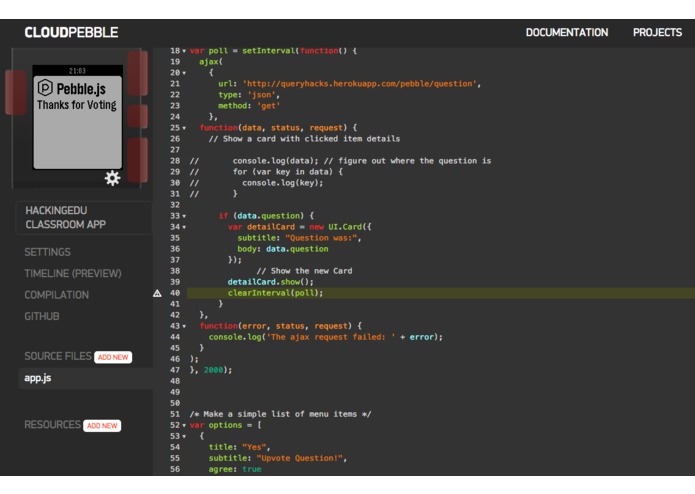Image resolution: width=695 pixels, height=494 pixels.
Task: Click the method: 'get' line
Action: tap(249, 106)
